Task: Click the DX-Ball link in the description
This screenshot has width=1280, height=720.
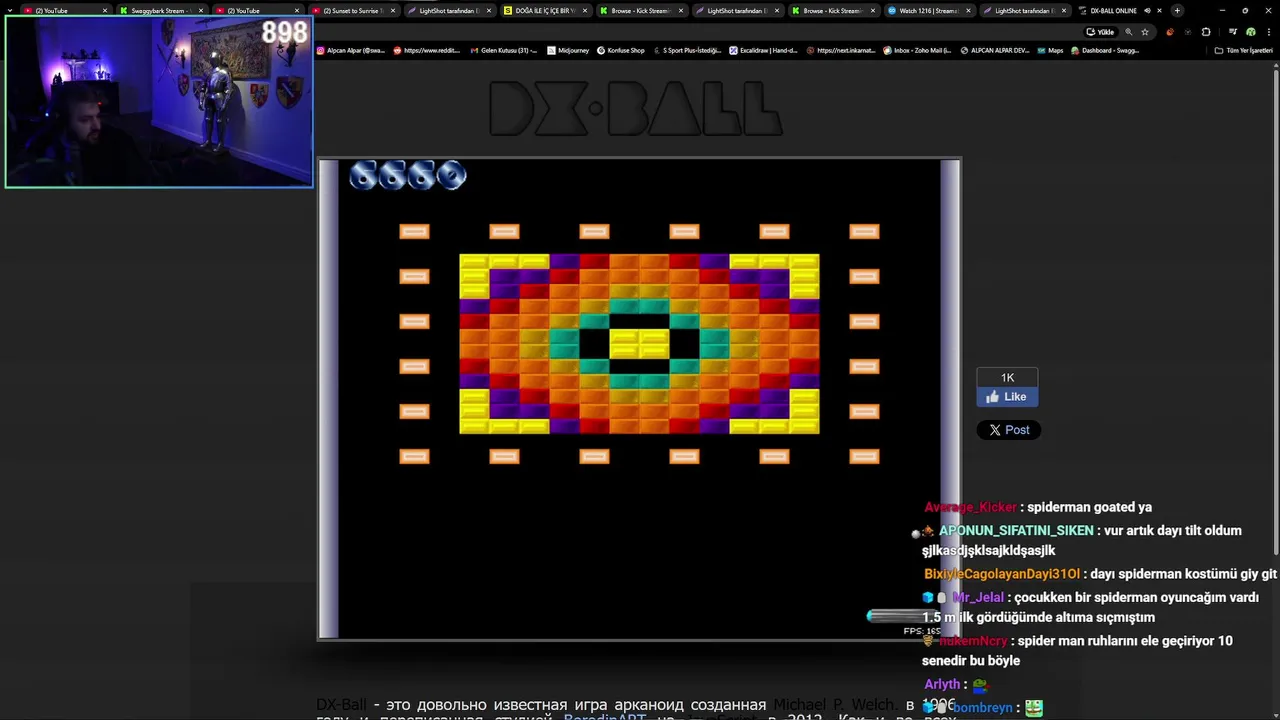Action: pyautogui.click(x=341, y=705)
